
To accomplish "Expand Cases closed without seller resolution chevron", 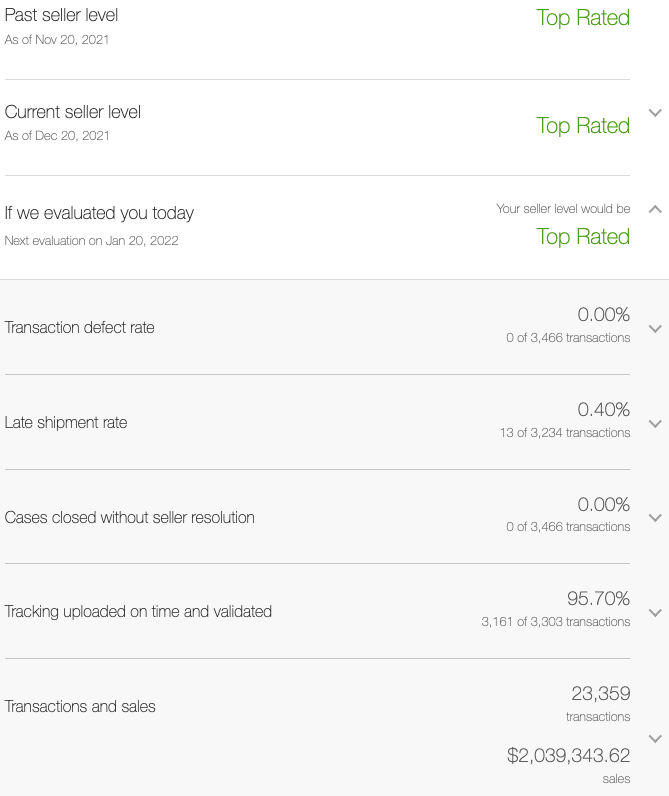I will 655,518.
